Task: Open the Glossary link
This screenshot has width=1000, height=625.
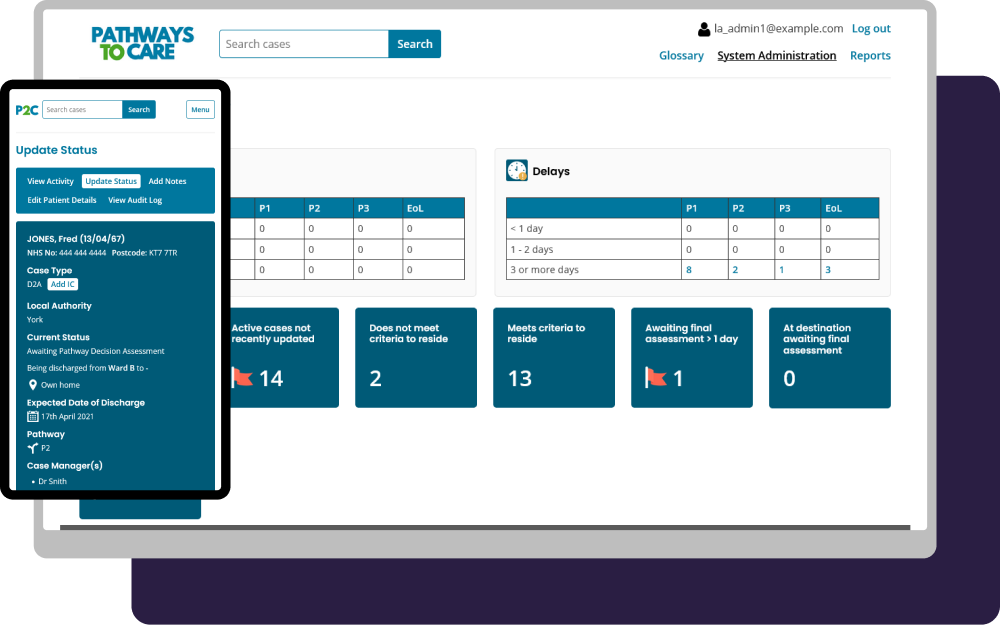Action: (x=681, y=56)
